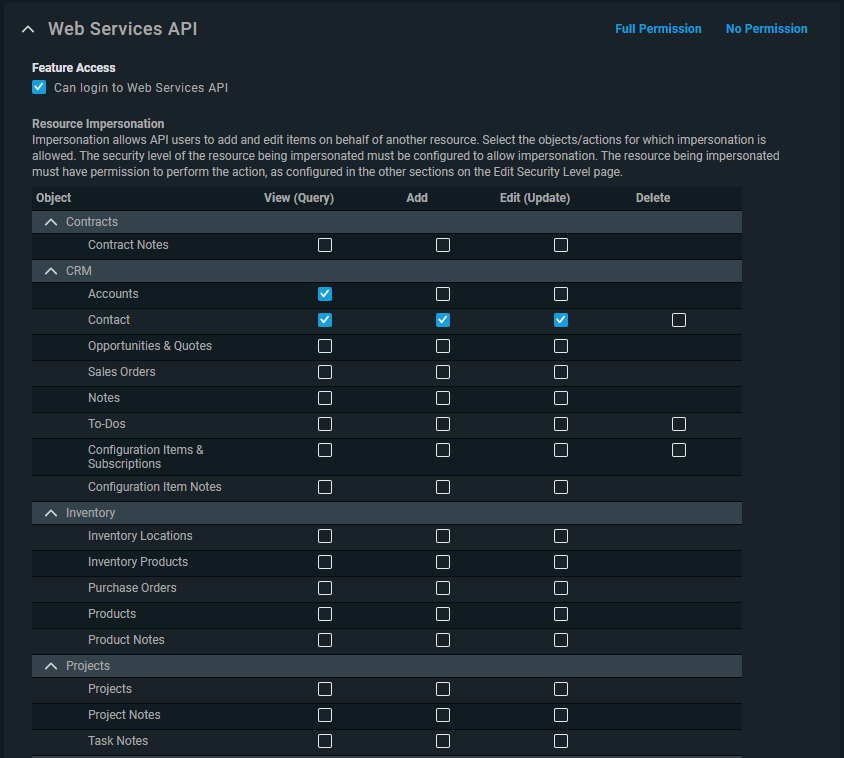Click the Full Permission link

pyautogui.click(x=658, y=29)
